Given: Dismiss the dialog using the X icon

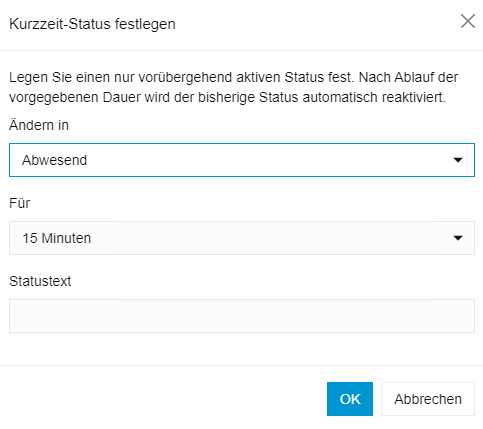Looking at the screenshot, I should point(468,22).
